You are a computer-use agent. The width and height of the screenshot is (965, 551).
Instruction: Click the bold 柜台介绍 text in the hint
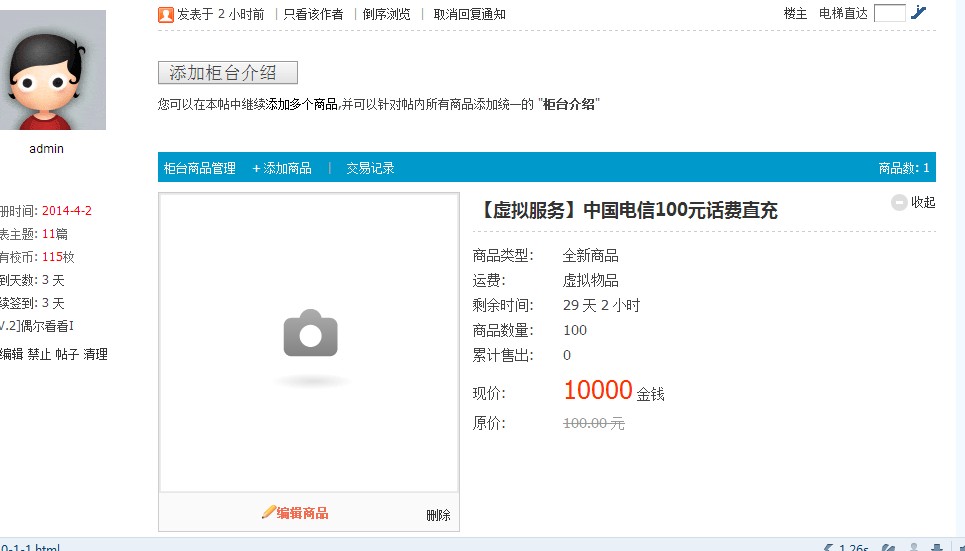(x=569, y=104)
